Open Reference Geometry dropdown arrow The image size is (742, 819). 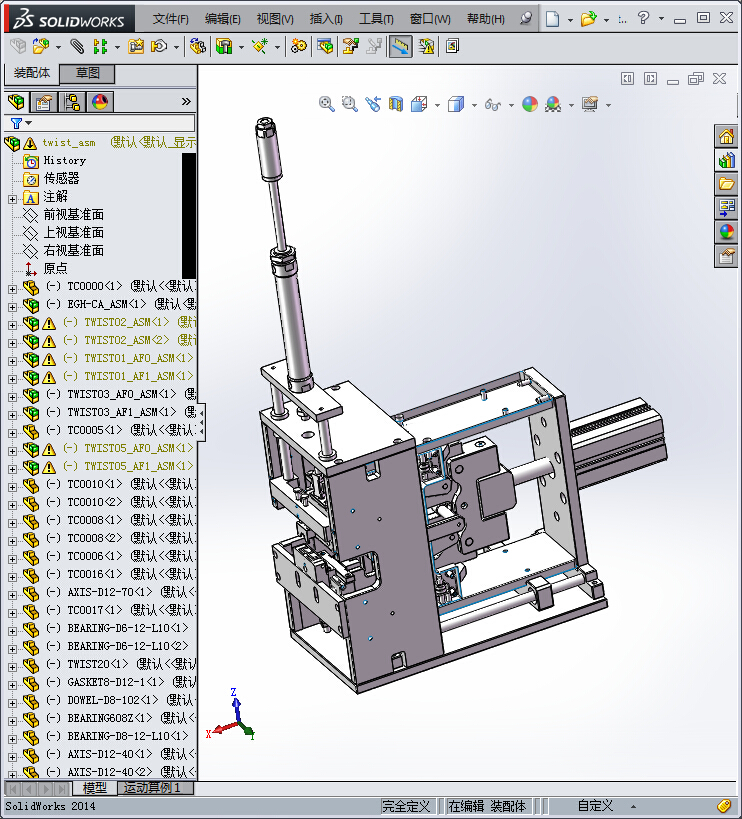pos(277,48)
